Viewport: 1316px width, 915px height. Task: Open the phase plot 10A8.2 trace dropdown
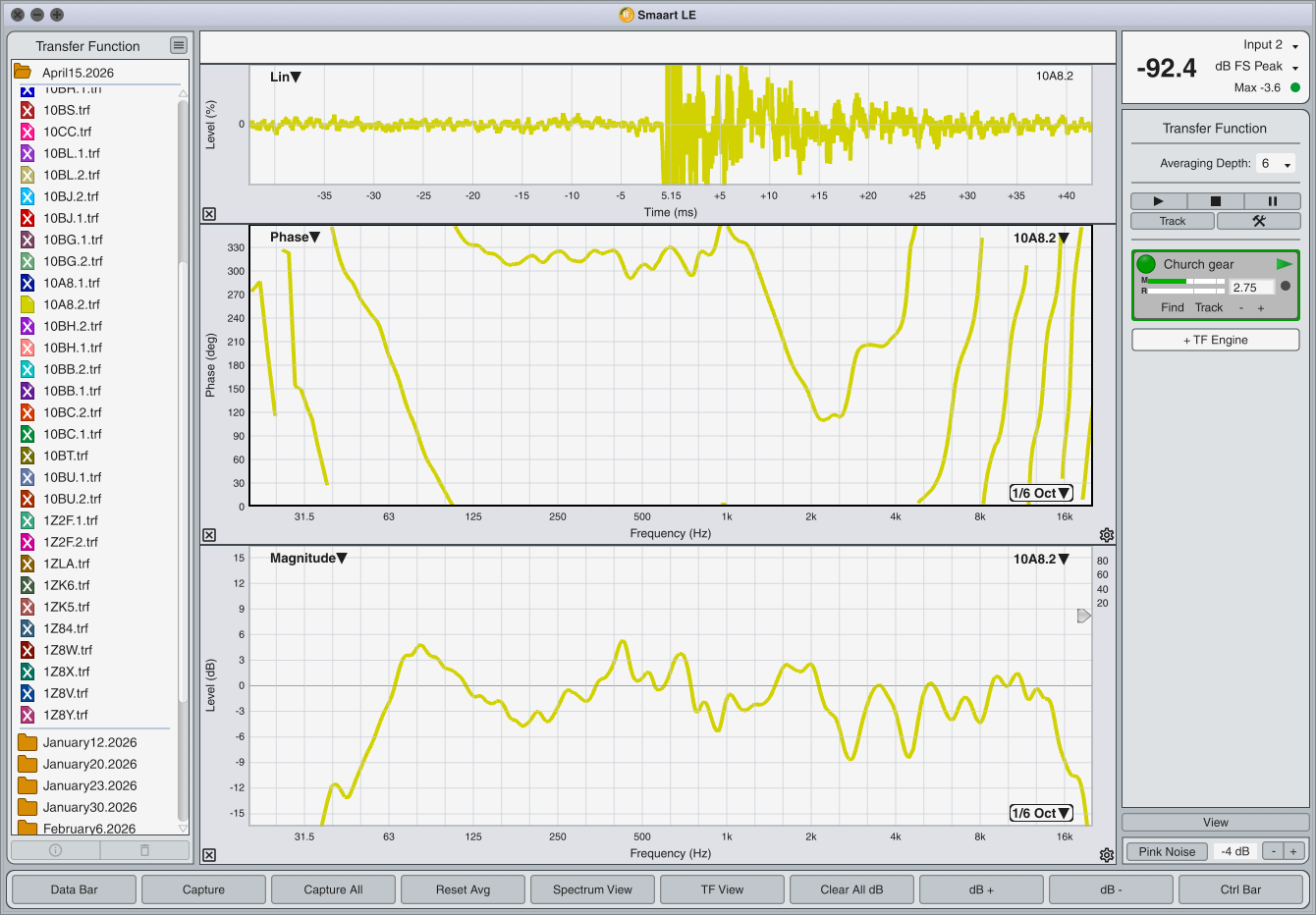point(1041,238)
